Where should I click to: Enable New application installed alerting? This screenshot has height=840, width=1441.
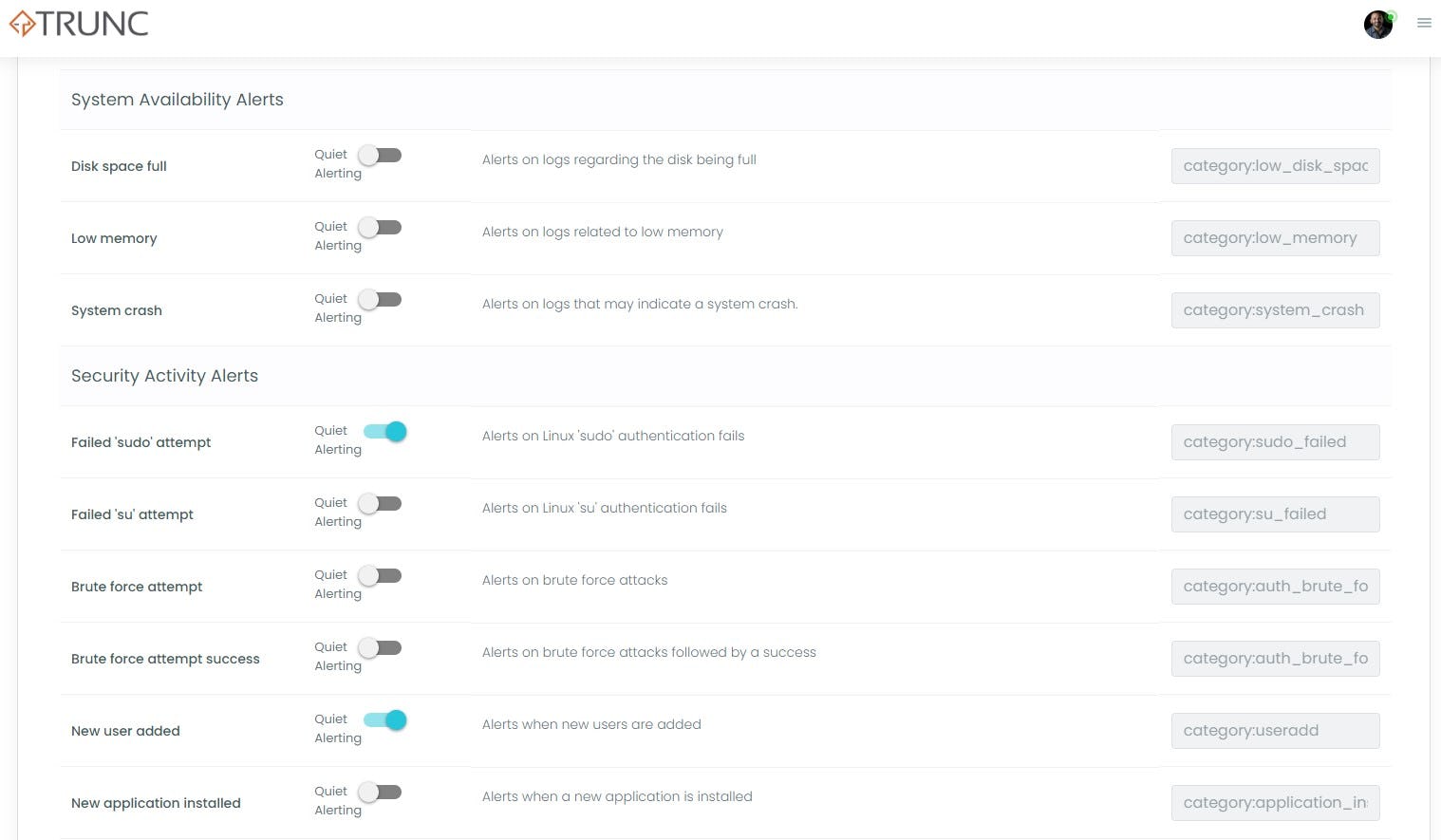[380, 792]
